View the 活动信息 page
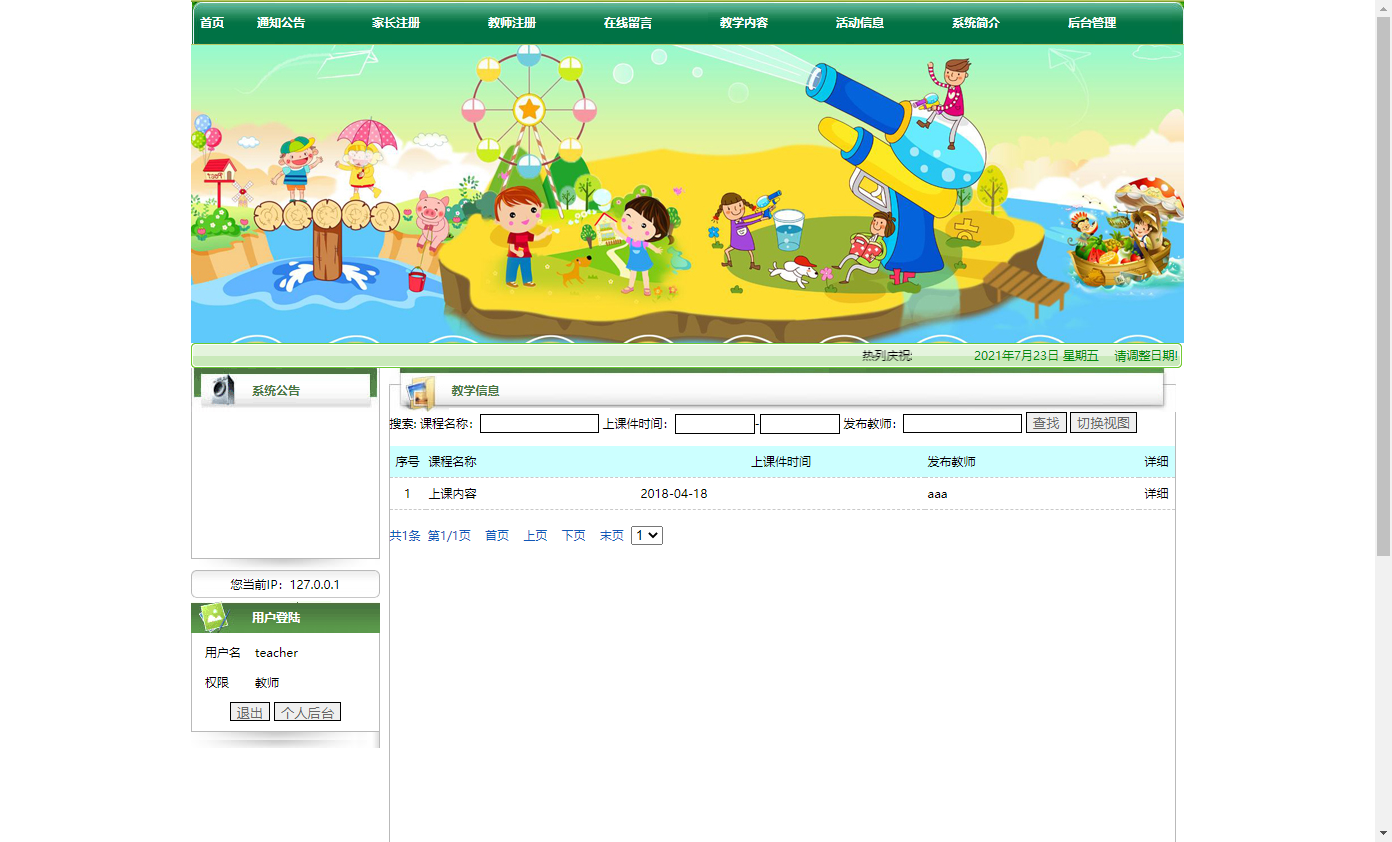 (858, 22)
